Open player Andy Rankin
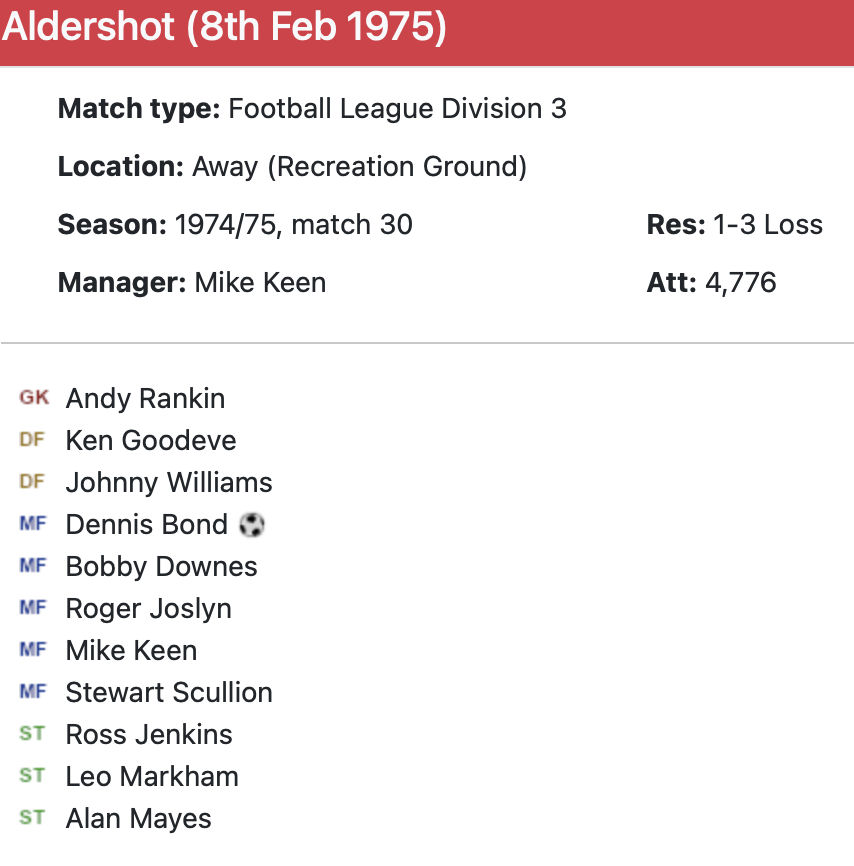This screenshot has width=854, height=866. 145,398
